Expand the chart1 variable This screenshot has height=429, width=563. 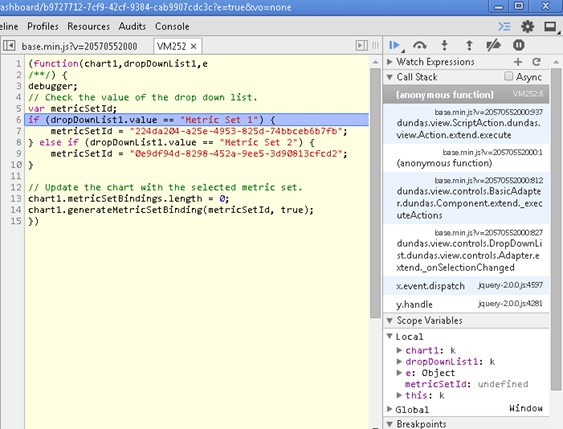tap(399, 350)
